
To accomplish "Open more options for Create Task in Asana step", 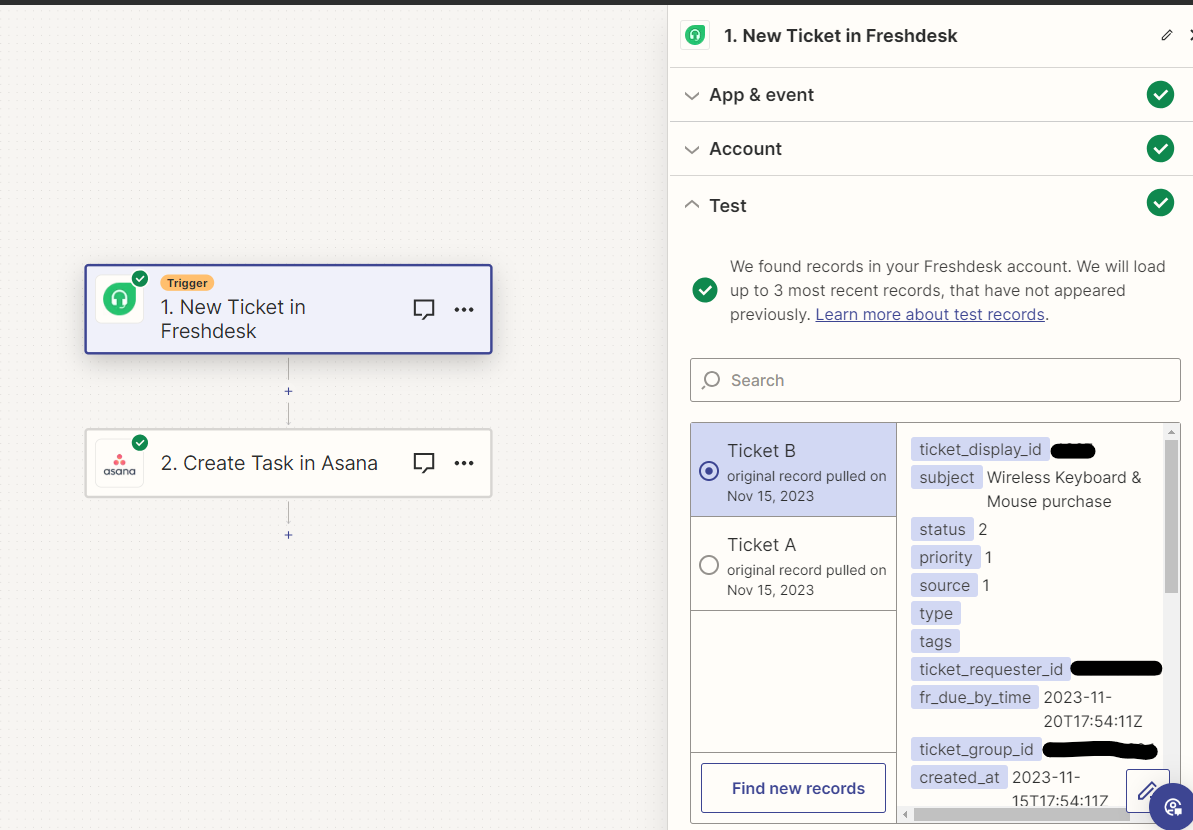I will 464,463.
